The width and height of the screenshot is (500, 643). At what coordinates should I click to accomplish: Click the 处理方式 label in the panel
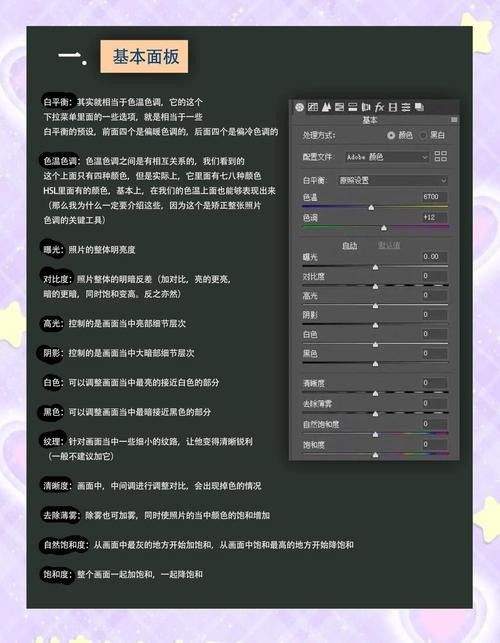[x=319, y=135]
